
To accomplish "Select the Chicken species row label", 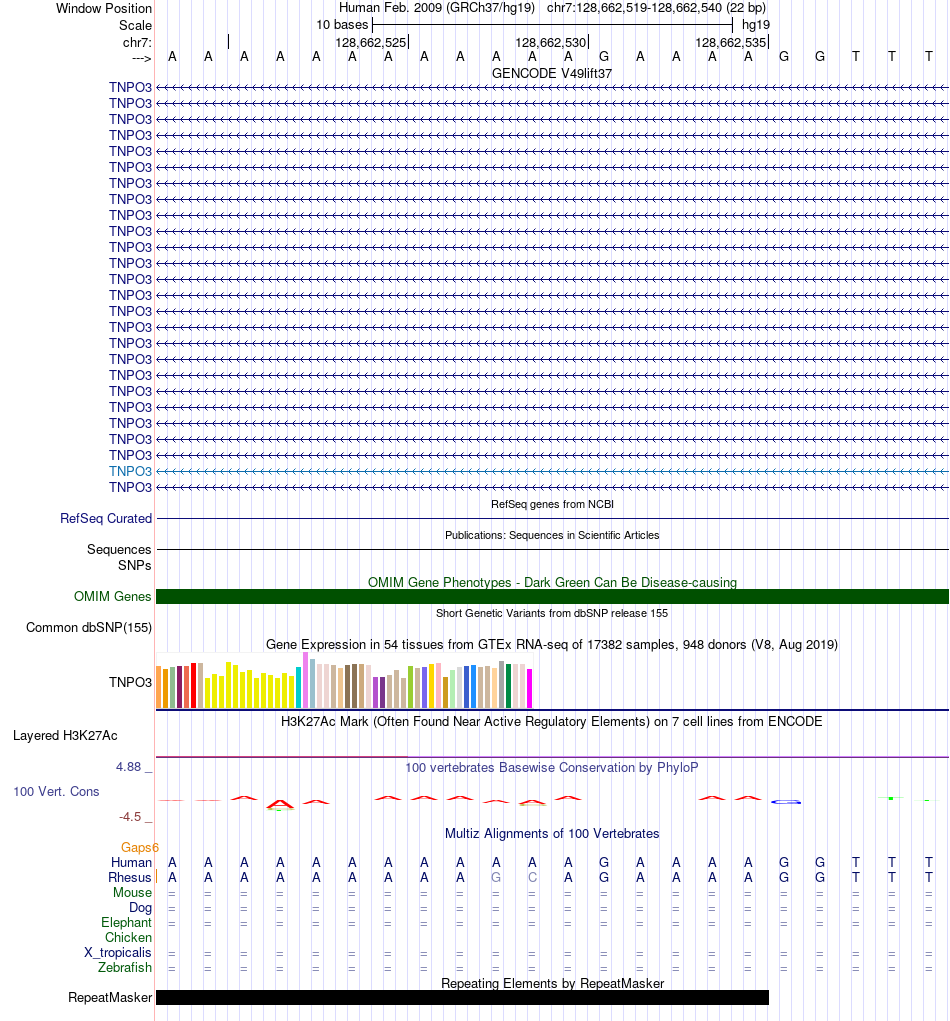I will click(128, 938).
